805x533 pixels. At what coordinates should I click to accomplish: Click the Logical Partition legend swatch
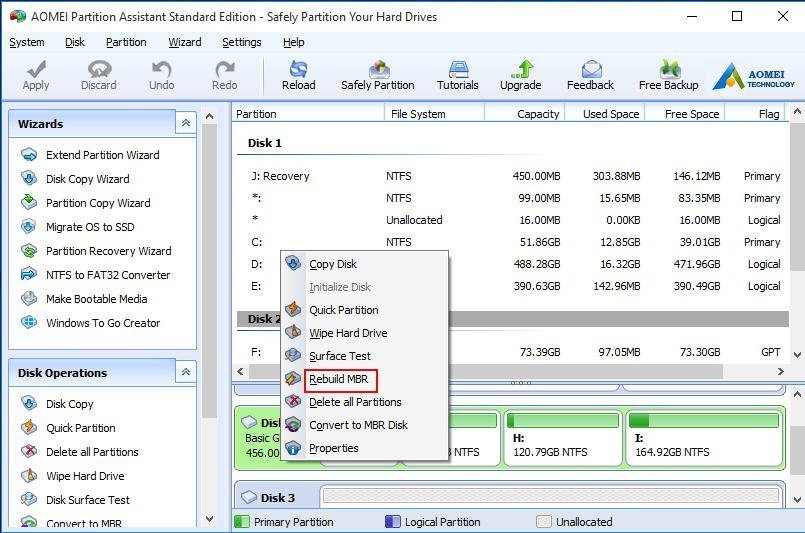[x=392, y=522]
